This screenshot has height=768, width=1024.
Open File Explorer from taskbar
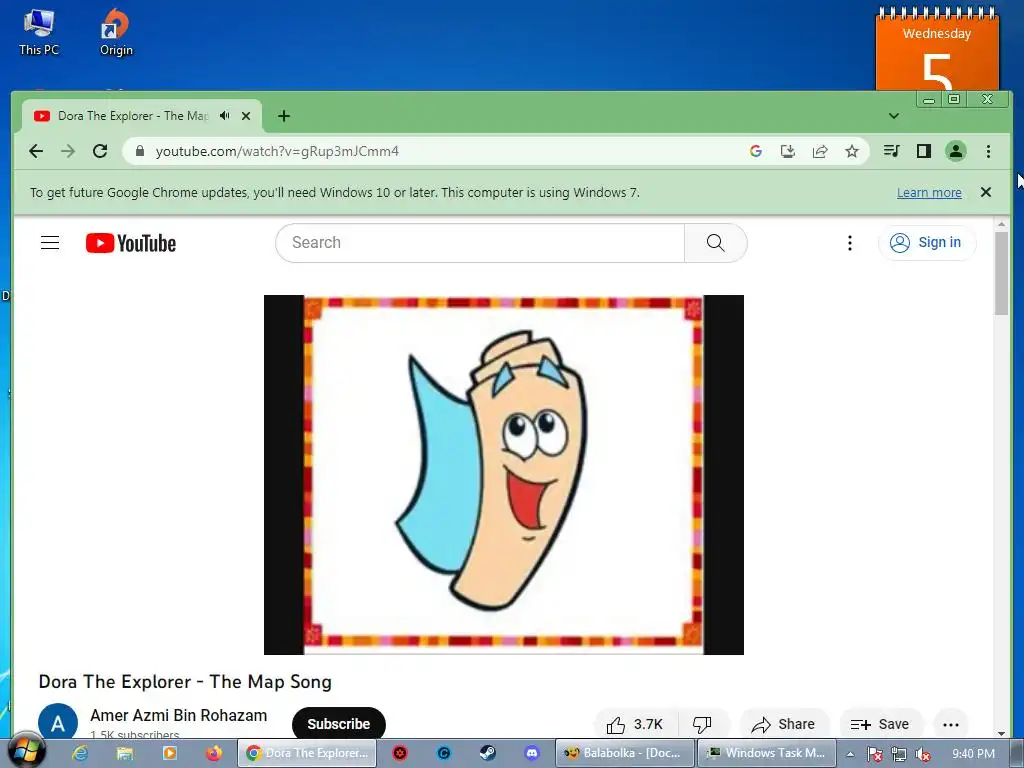(x=124, y=753)
